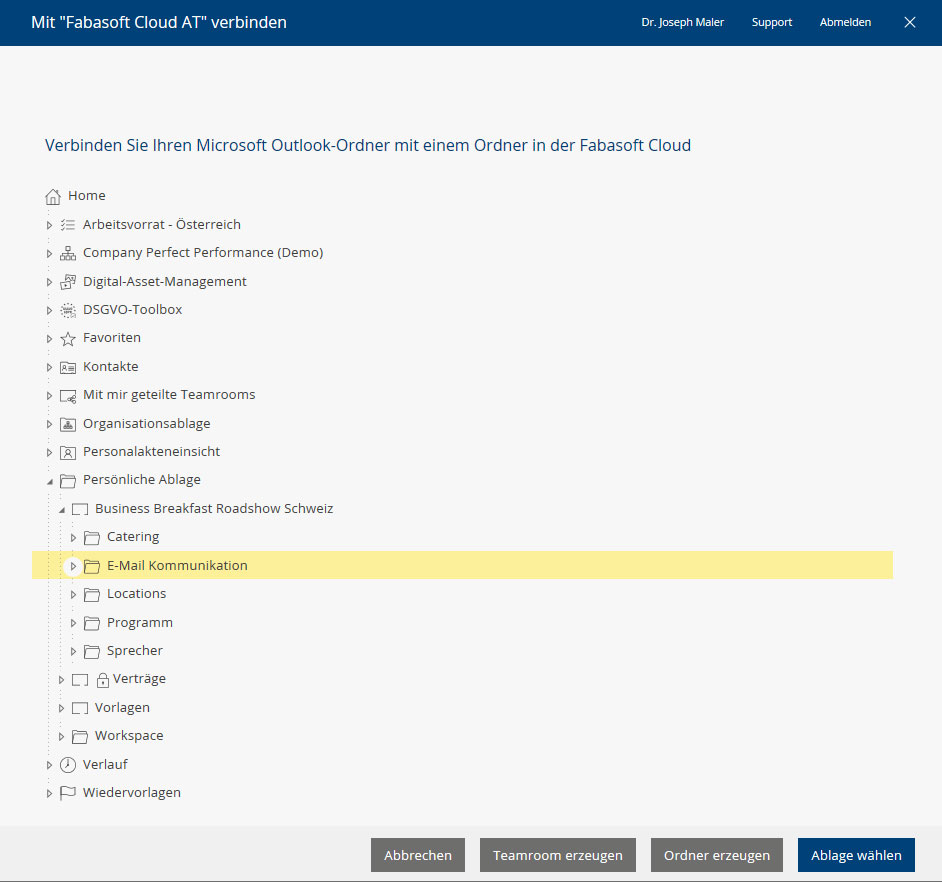Click the Locations folder icon
This screenshot has width=942, height=882.
(92, 594)
